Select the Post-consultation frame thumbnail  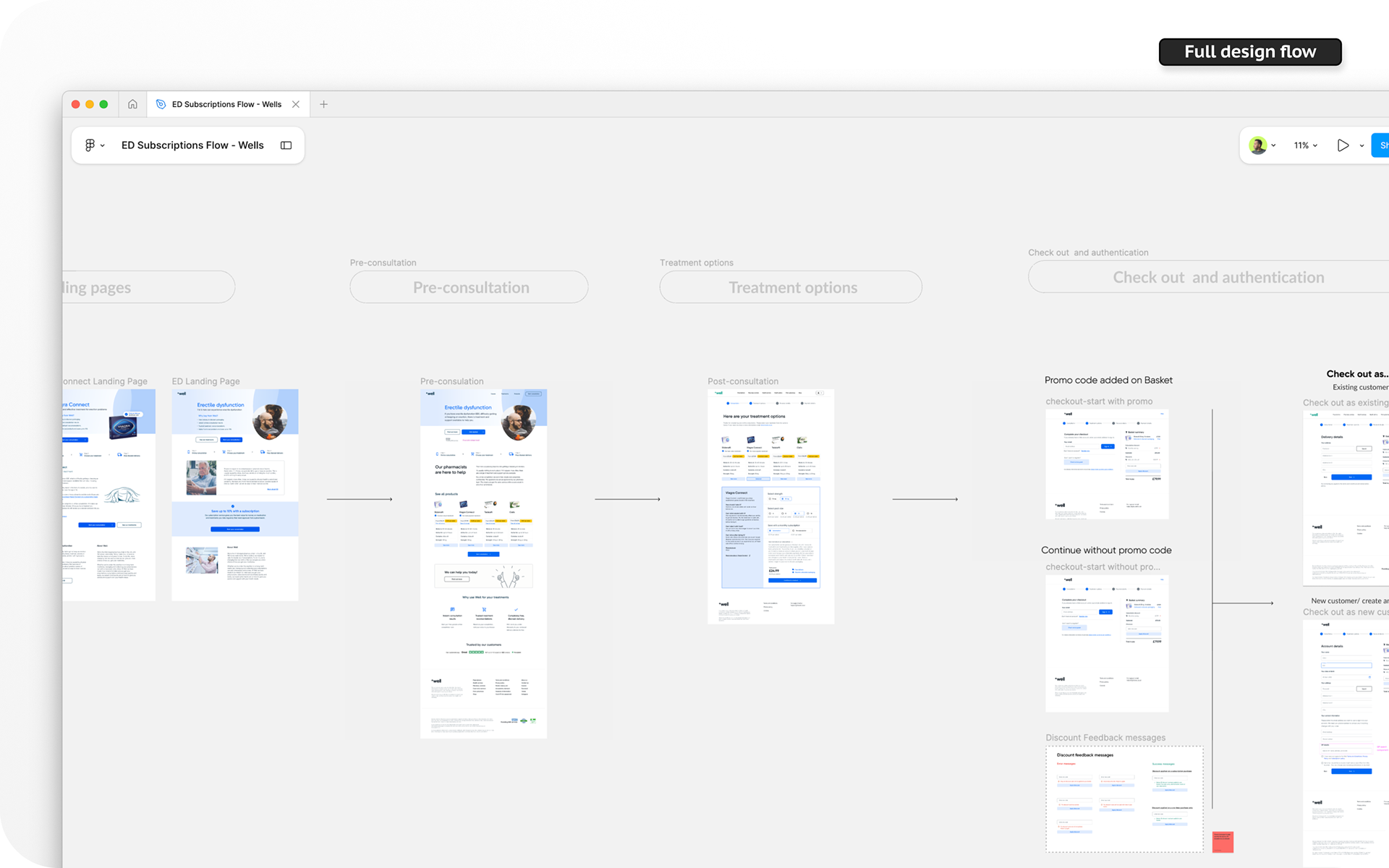[x=770, y=506]
